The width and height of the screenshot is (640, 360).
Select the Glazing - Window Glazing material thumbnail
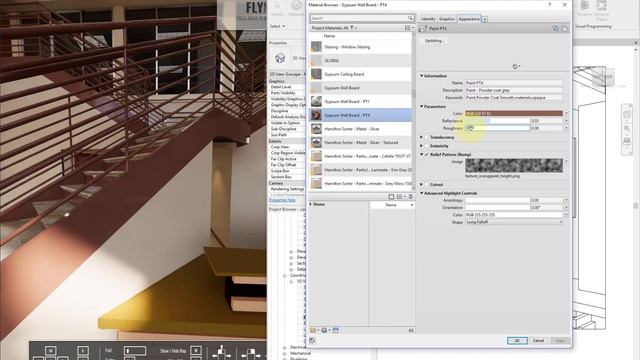(316, 47)
